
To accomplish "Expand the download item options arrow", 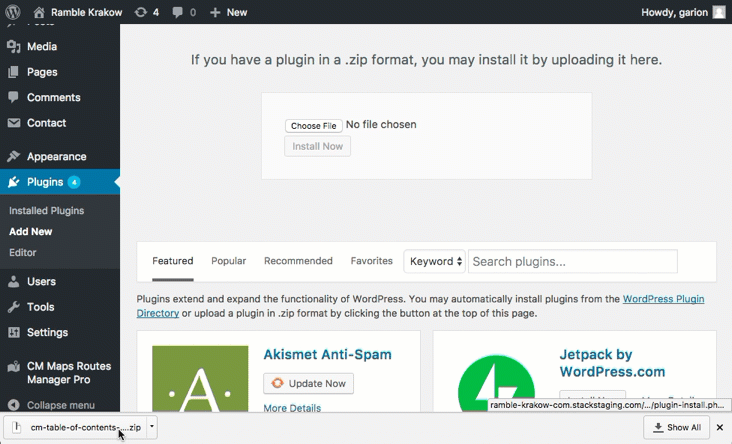I will pyautogui.click(x=152, y=427).
